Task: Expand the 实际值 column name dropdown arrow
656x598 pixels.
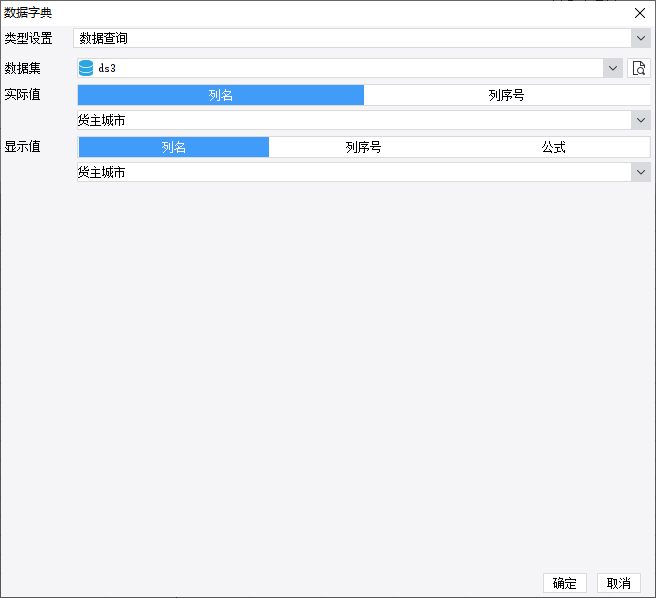Action: pos(640,120)
